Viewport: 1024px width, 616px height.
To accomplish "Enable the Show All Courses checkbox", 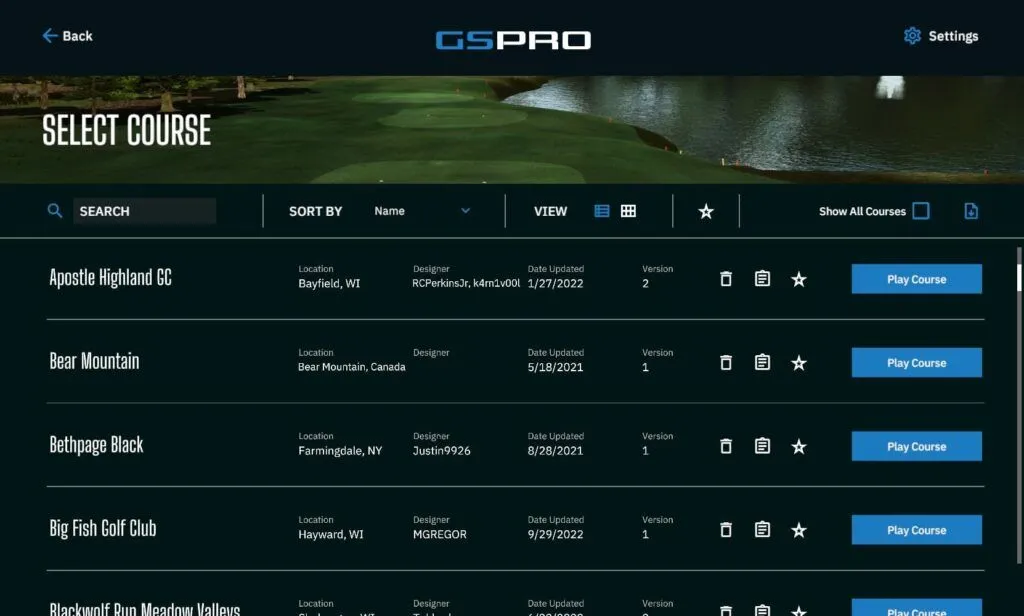I will [x=921, y=211].
